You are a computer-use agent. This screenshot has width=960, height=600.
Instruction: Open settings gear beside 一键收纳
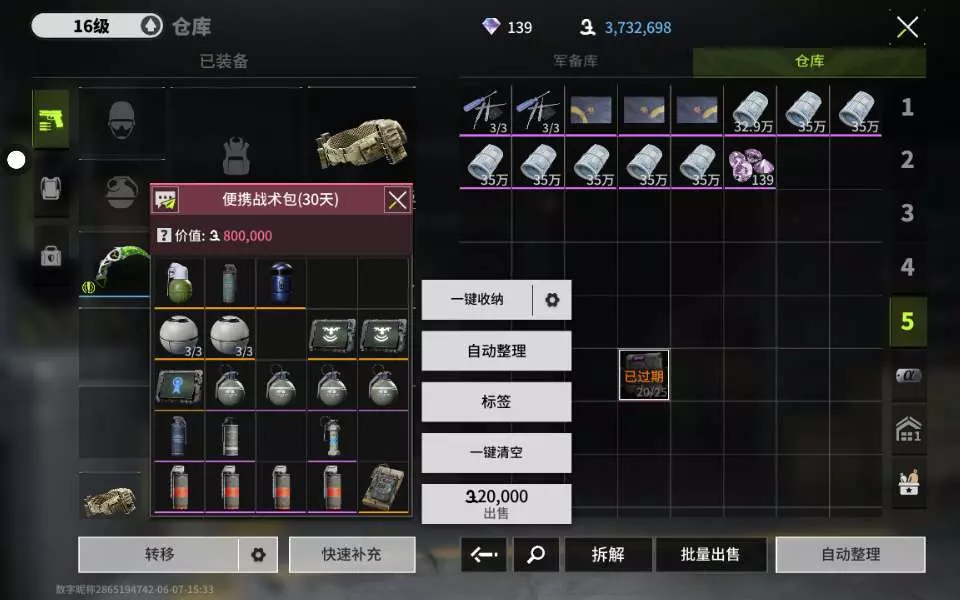(552, 299)
